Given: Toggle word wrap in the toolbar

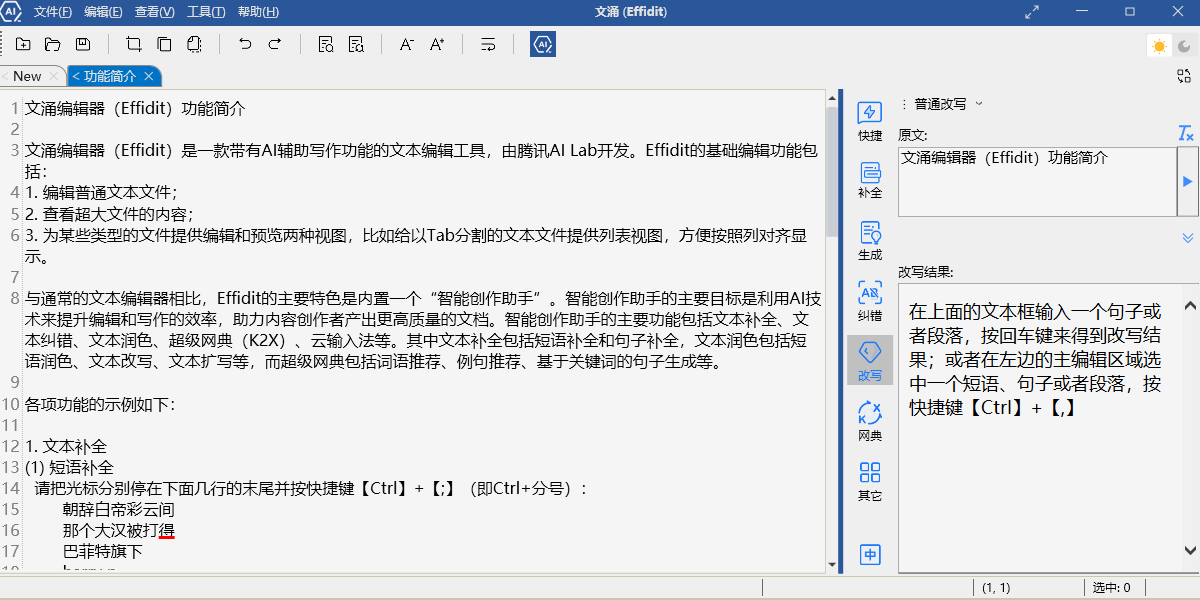Looking at the screenshot, I should click(488, 44).
